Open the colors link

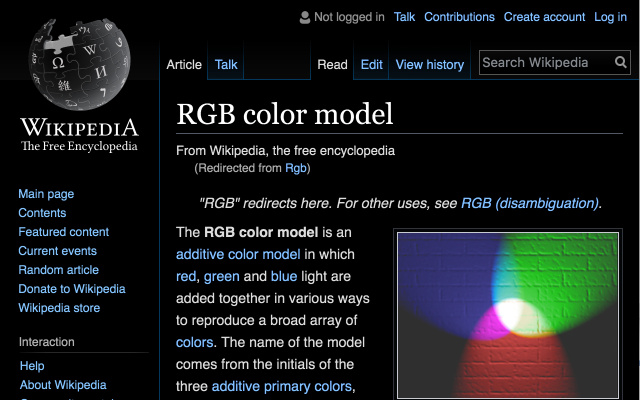(194, 342)
